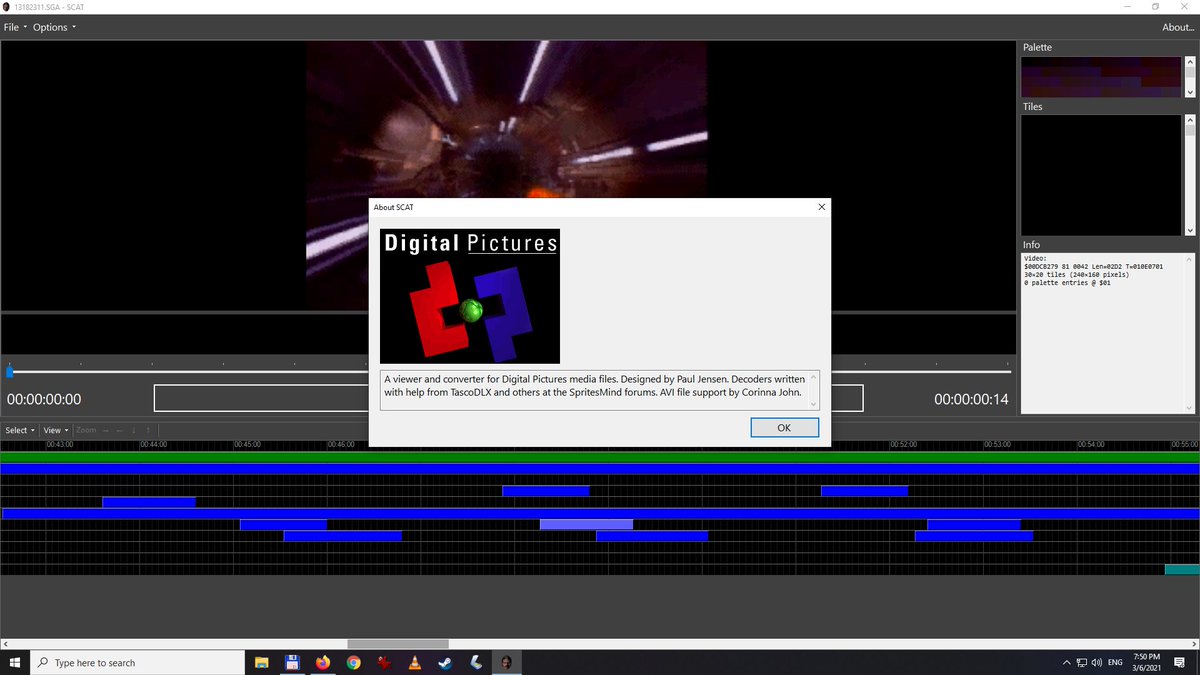Click the Palette color preview strip
The image size is (1200, 675).
(x=1101, y=77)
